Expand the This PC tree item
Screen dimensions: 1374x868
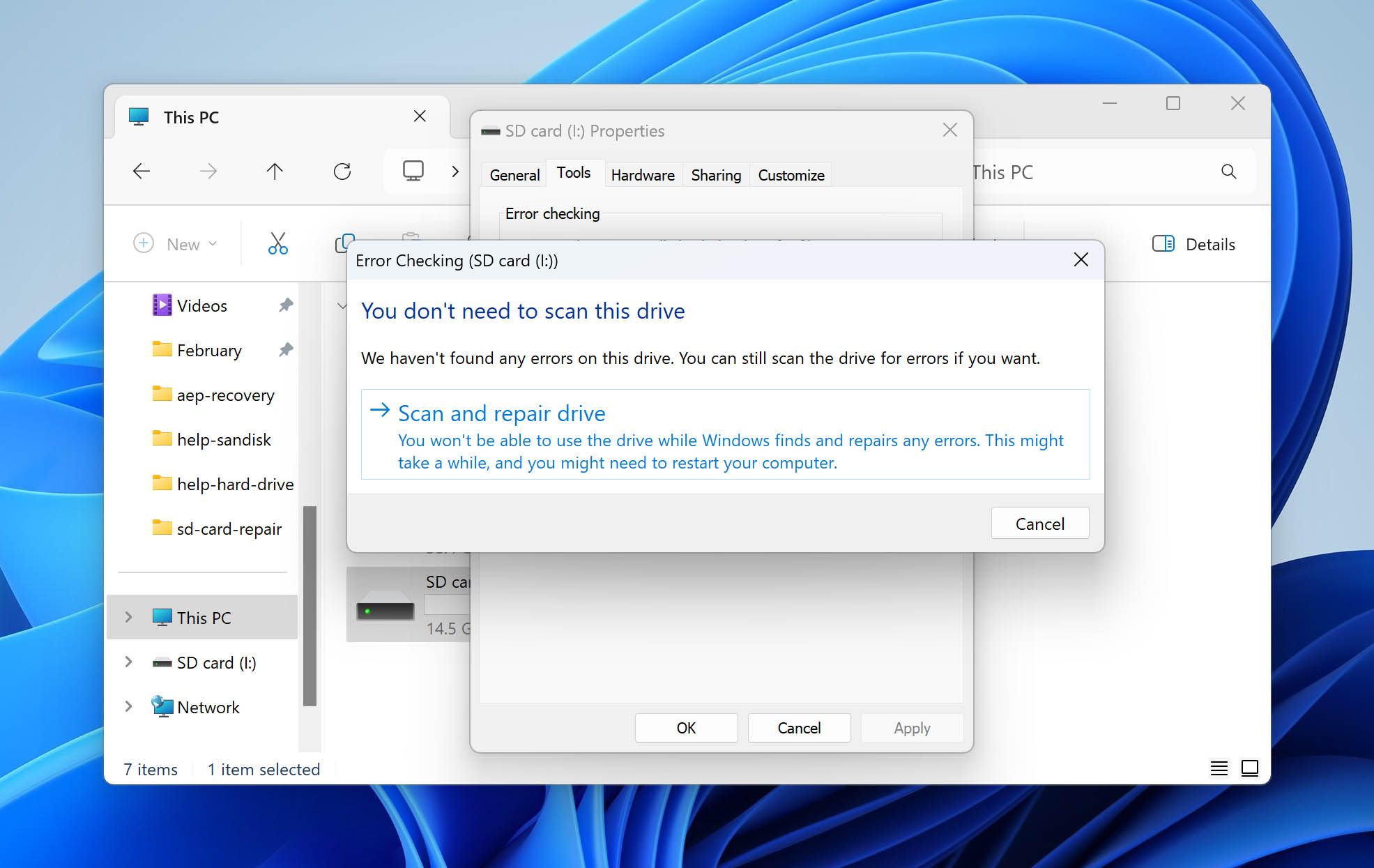click(x=128, y=617)
